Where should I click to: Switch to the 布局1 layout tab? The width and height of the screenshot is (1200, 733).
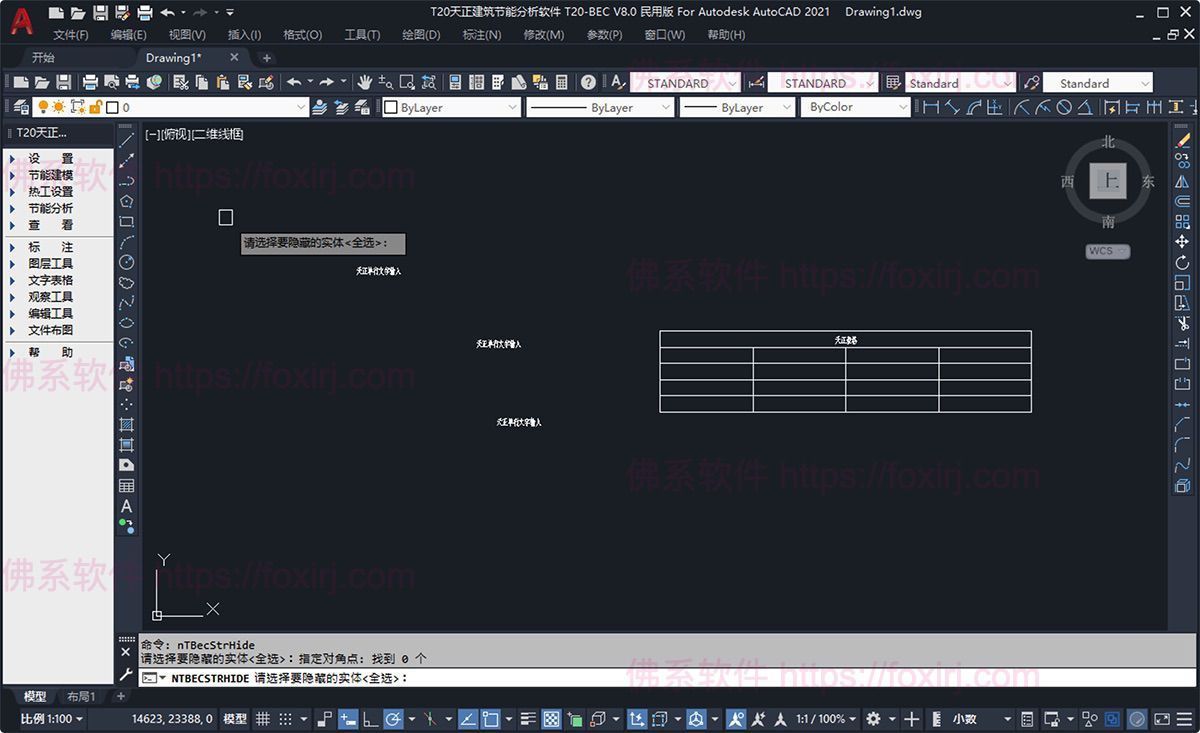tap(81, 696)
